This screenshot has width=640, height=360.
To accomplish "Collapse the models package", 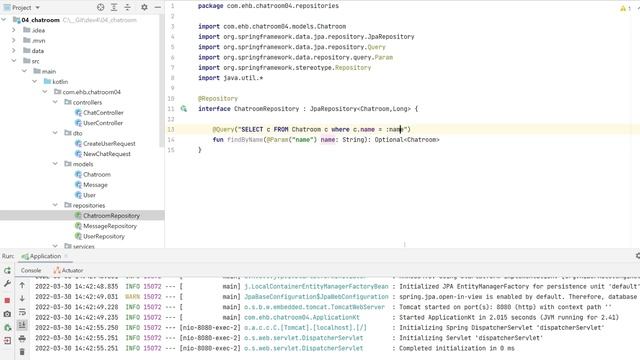I will 55,164.
